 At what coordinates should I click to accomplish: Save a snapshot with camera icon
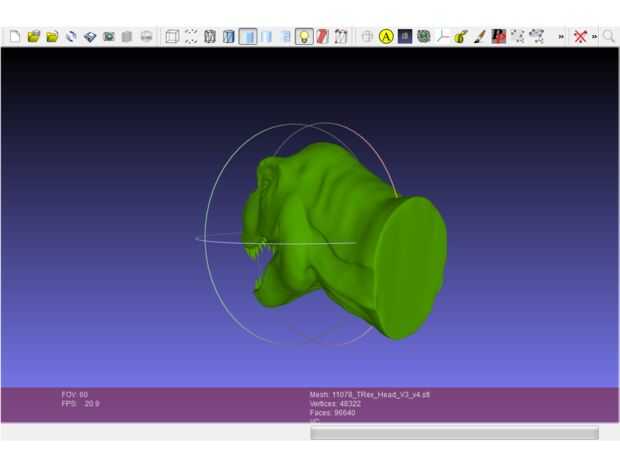109,37
